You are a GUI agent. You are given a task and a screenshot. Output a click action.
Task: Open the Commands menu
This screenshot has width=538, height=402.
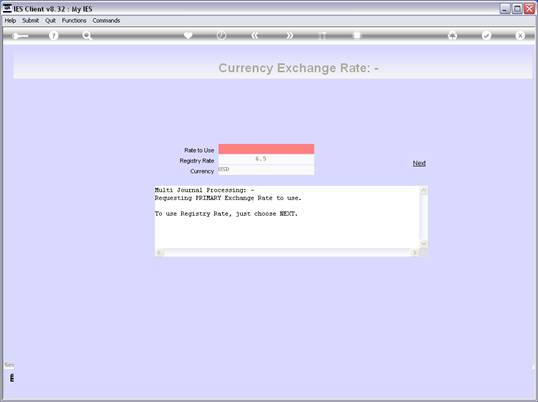tap(106, 21)
